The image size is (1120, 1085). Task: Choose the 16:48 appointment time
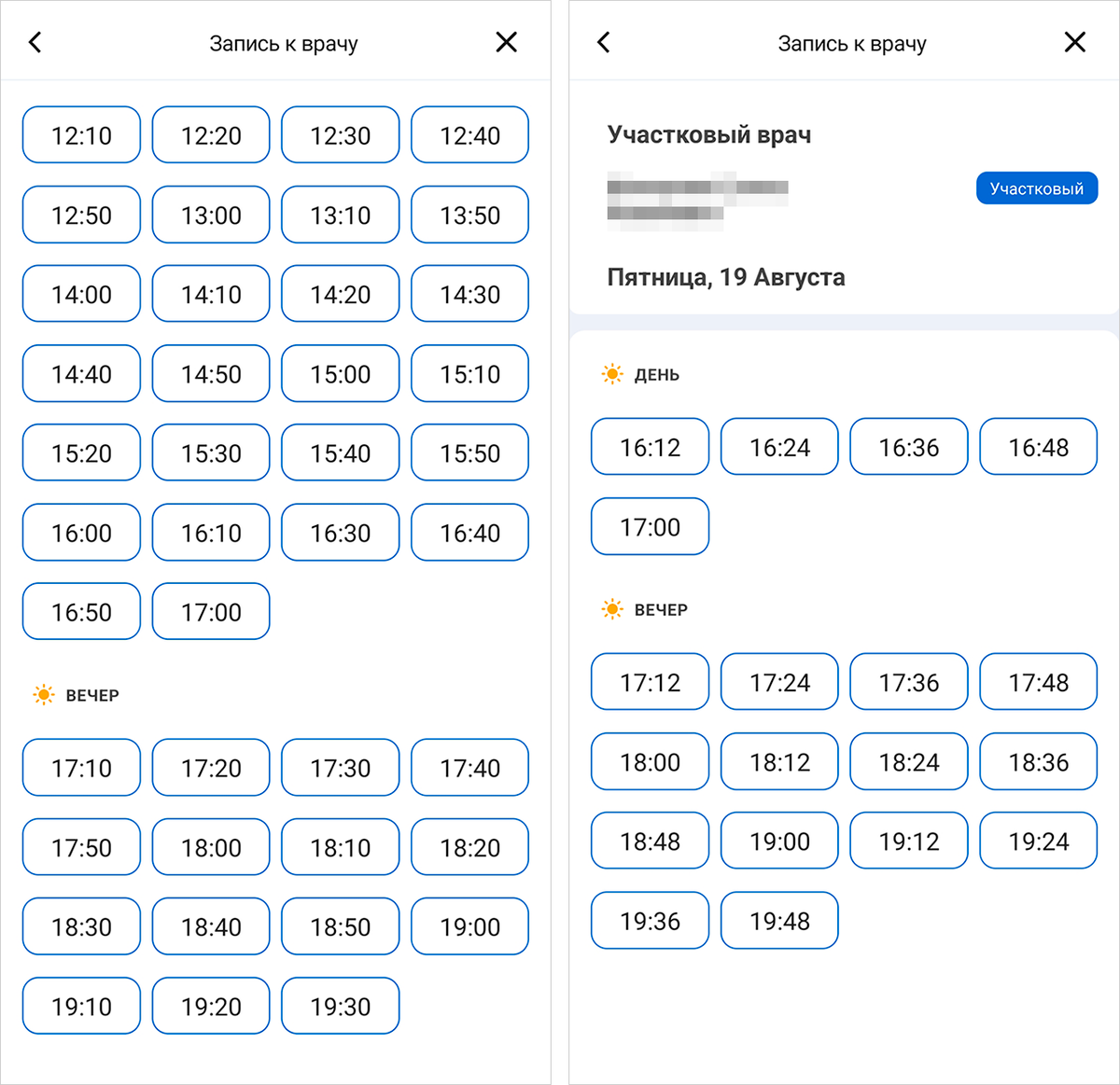pyautogui.click(x=1038, y=447)
